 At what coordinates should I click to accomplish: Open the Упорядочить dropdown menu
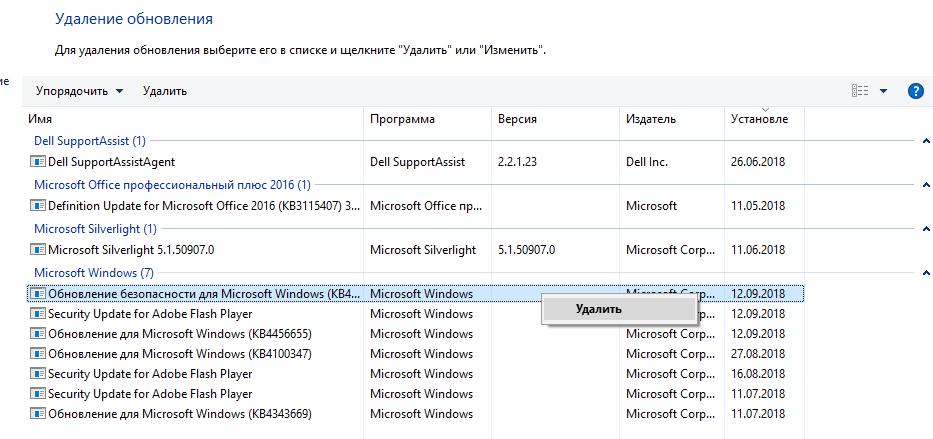click(79, 91)
